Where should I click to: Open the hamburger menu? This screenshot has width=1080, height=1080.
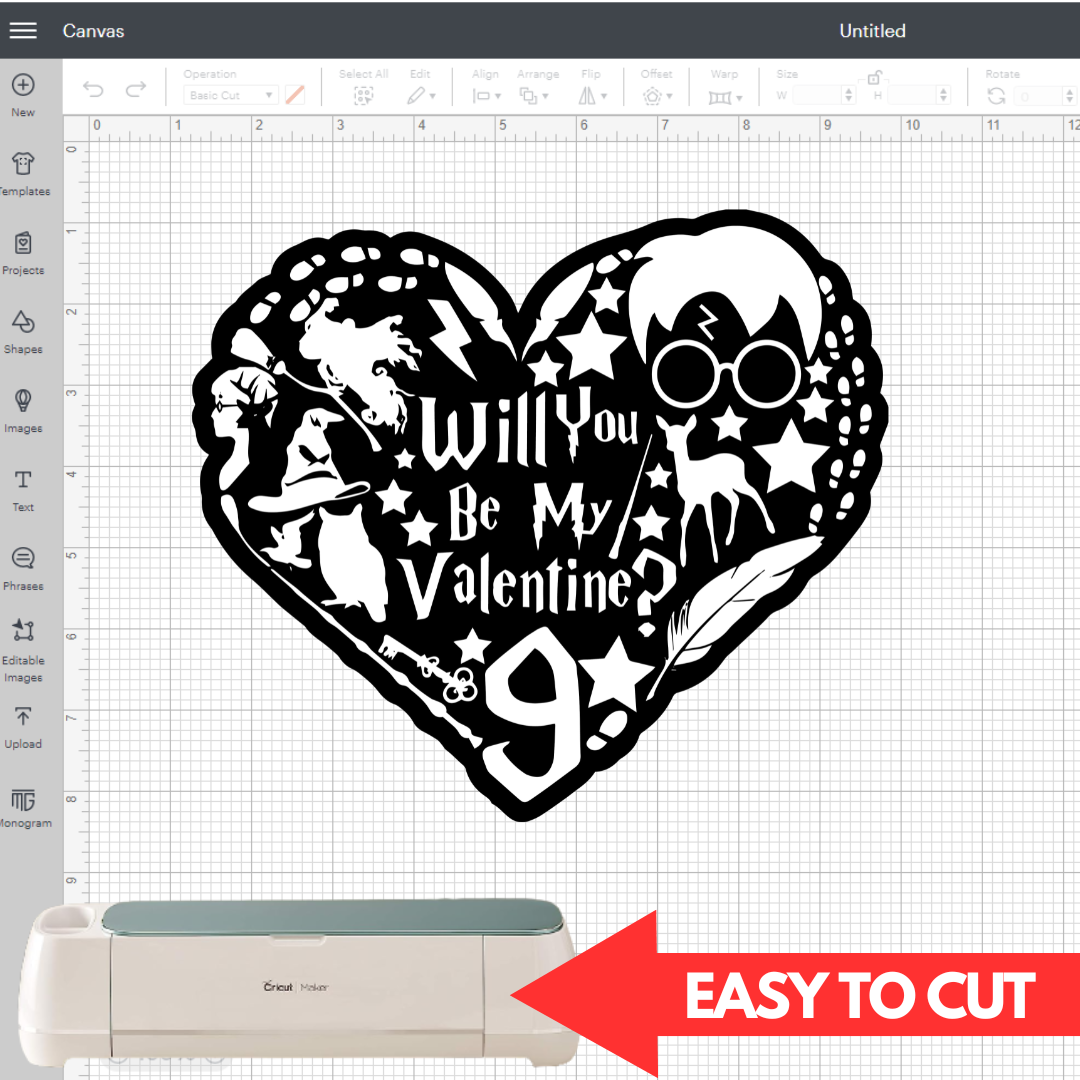23,30
